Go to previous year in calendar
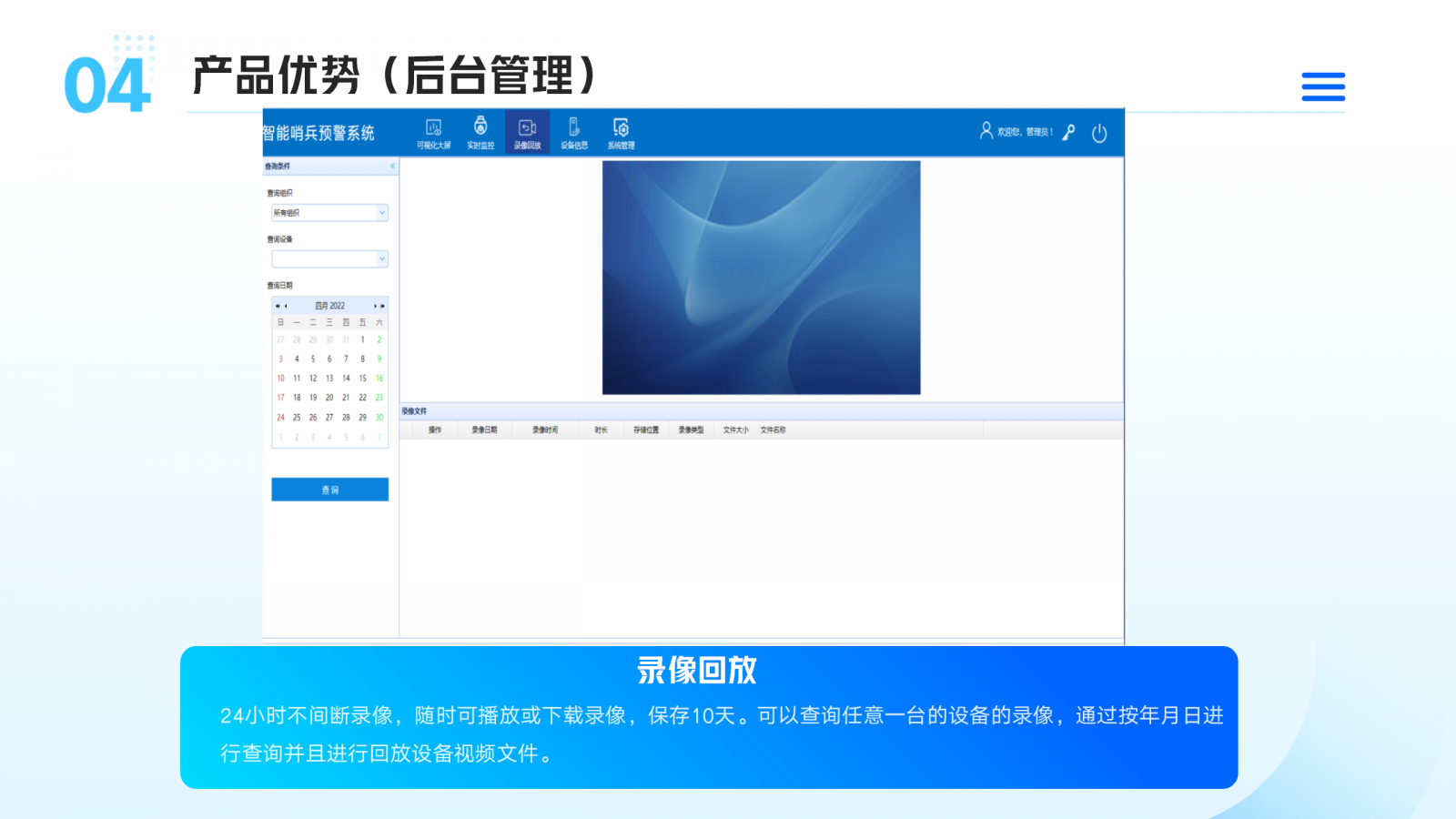1456x819 pixels. tap(278, 306)
